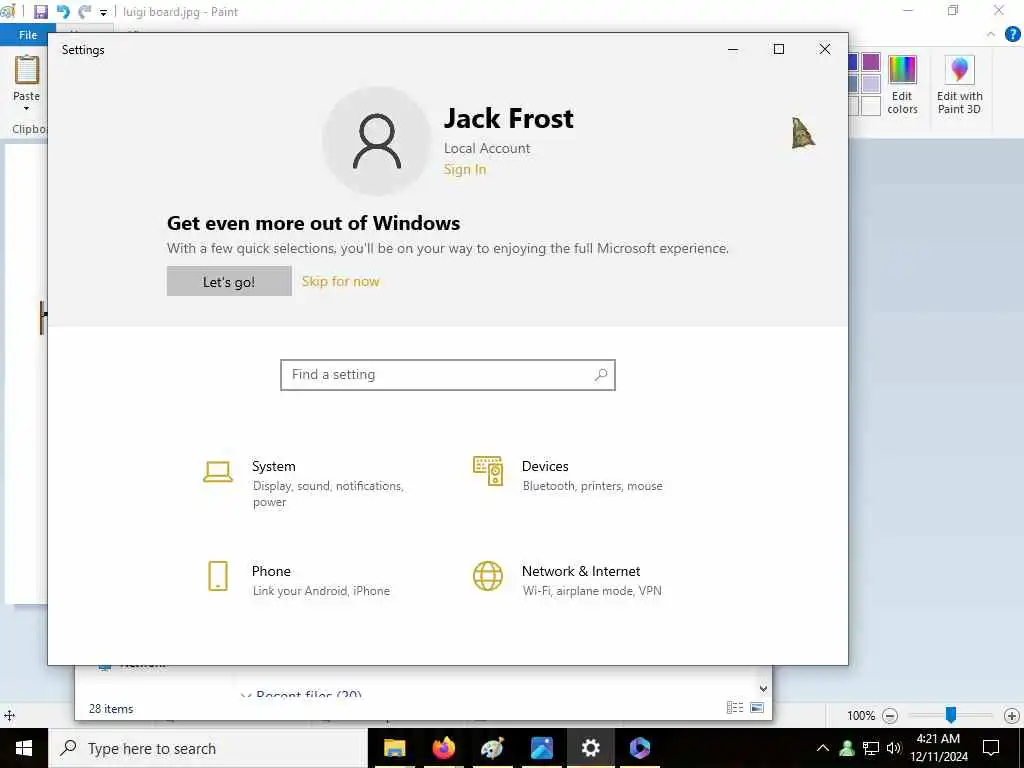This screenshot has height=768, width=1024.
Task: Click the Settings gear in taskbar
Action: click(590, 748)
